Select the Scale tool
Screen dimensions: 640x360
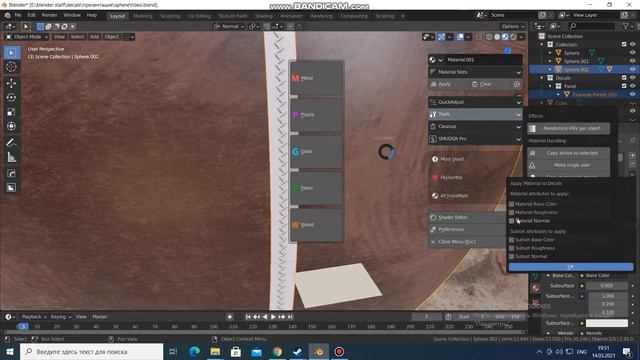tap(11, 112)
